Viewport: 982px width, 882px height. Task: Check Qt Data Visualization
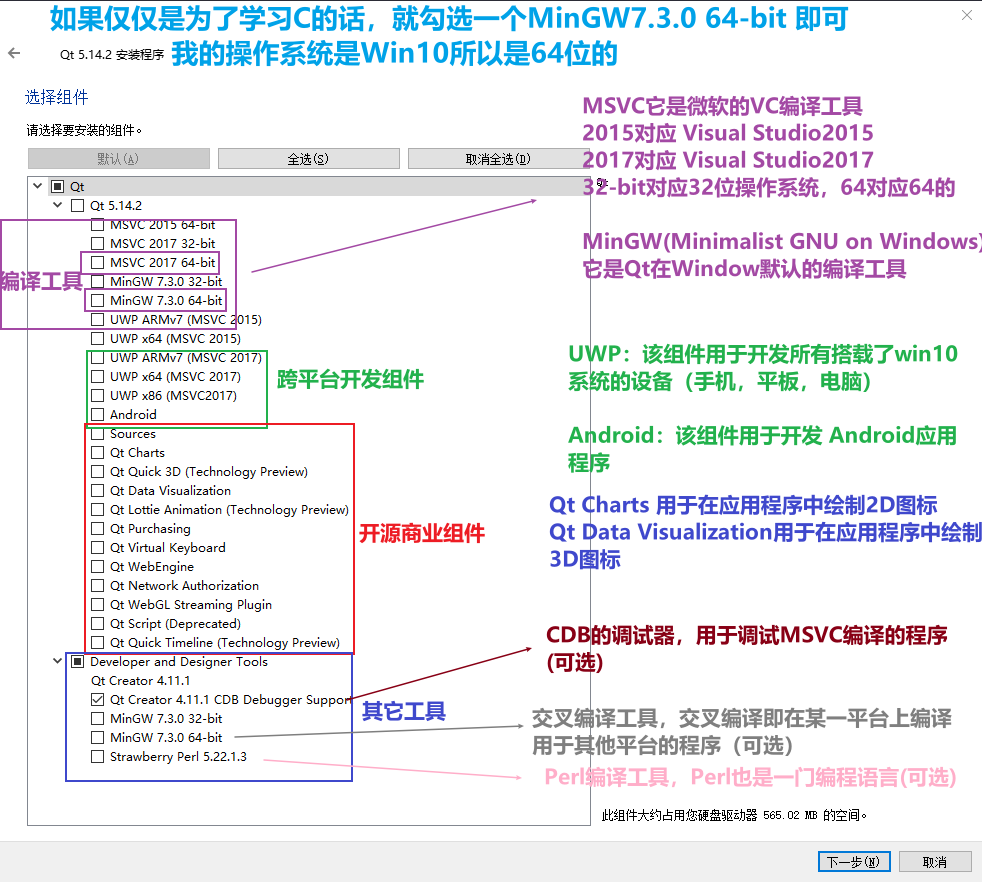click(x=98, y=490)
